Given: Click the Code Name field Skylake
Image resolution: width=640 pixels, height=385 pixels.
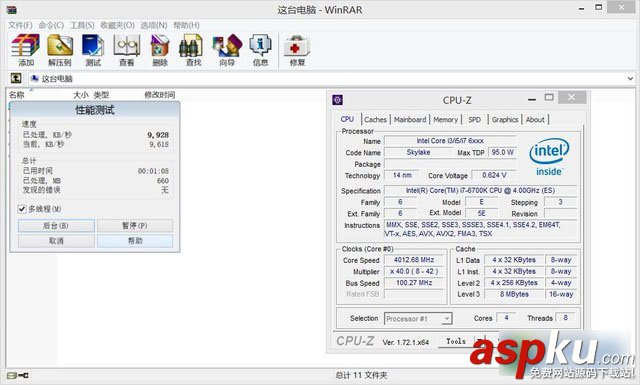Looking at the screenshot, I should click(x=418, y=152).
